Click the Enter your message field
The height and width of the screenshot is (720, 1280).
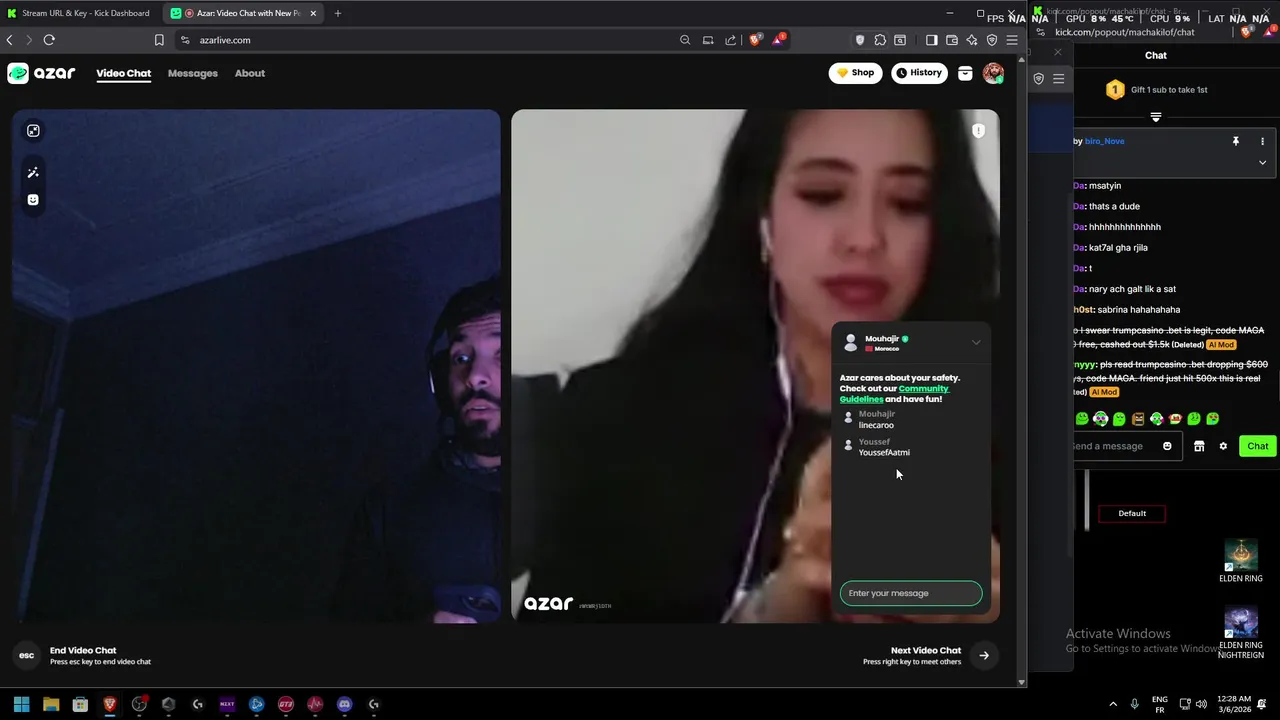911,593
